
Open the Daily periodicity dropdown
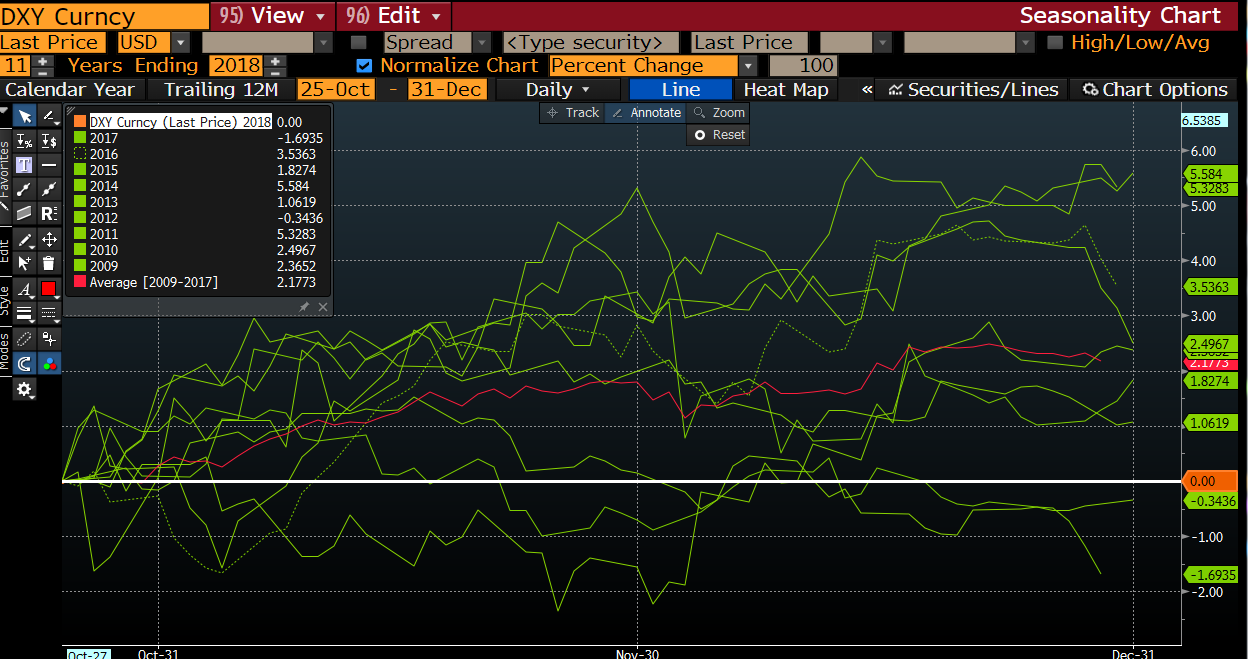pyautogui.click(x=585, y=90)
